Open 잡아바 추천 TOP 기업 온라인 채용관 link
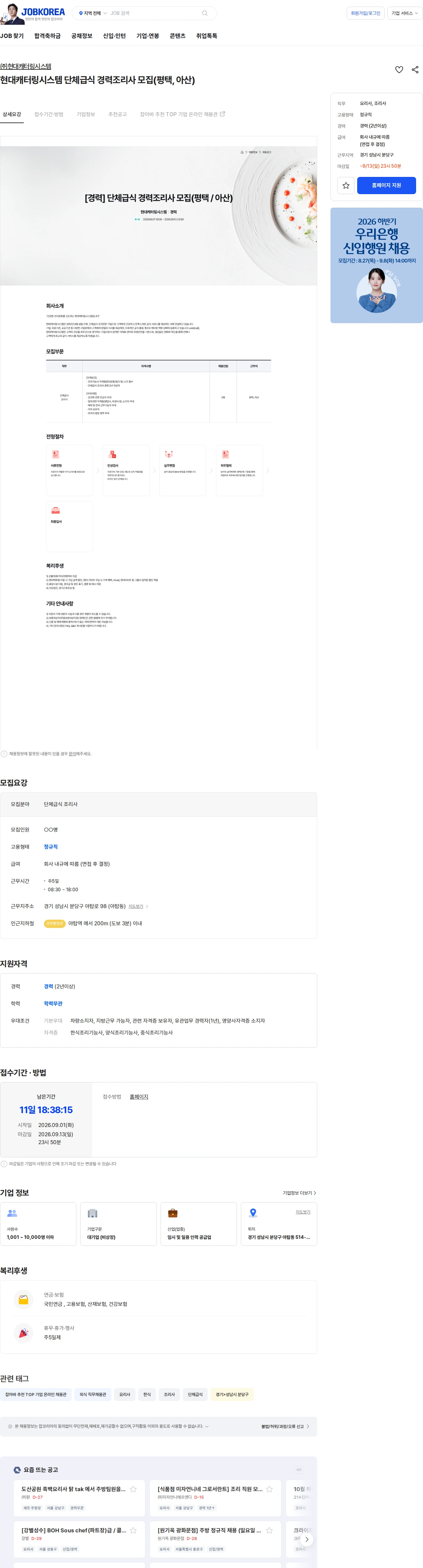The height and width of the screenshot is (1568, 423). pyautogui.click(x=182, y=115)
